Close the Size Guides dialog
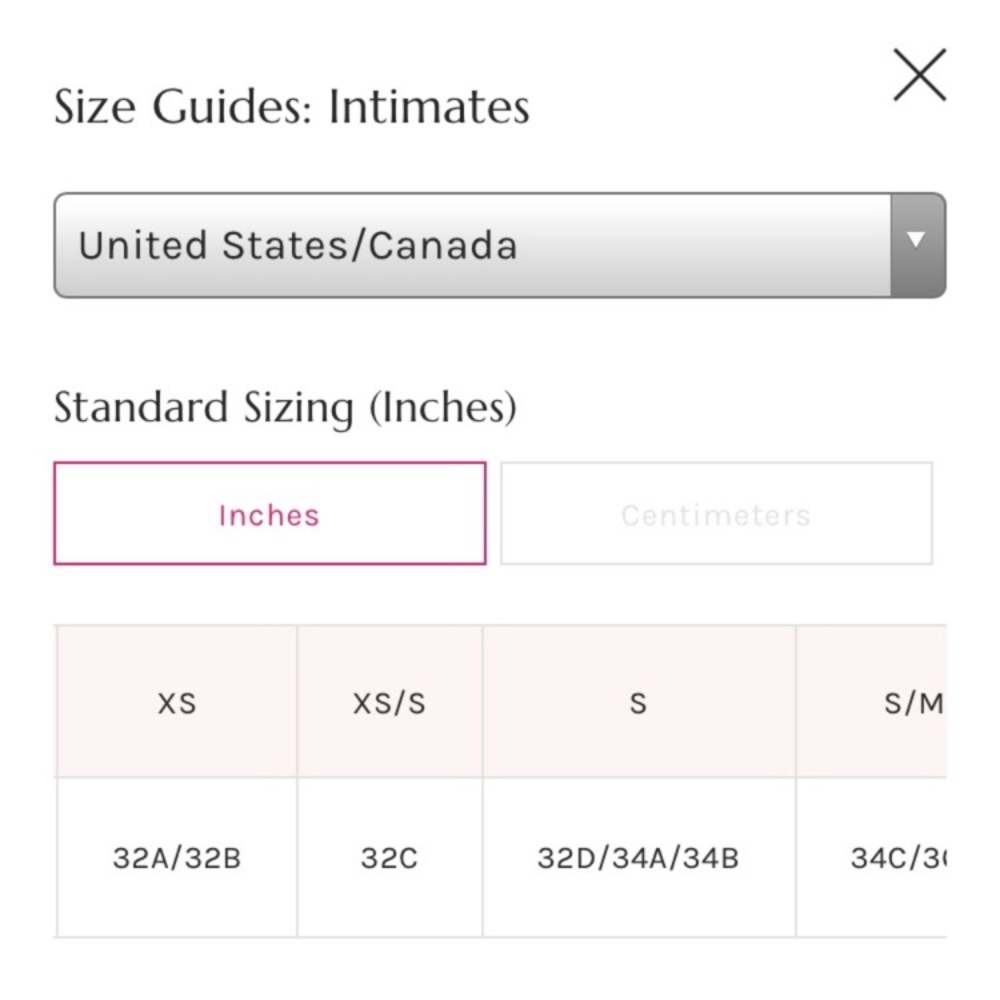 [919, 76]
